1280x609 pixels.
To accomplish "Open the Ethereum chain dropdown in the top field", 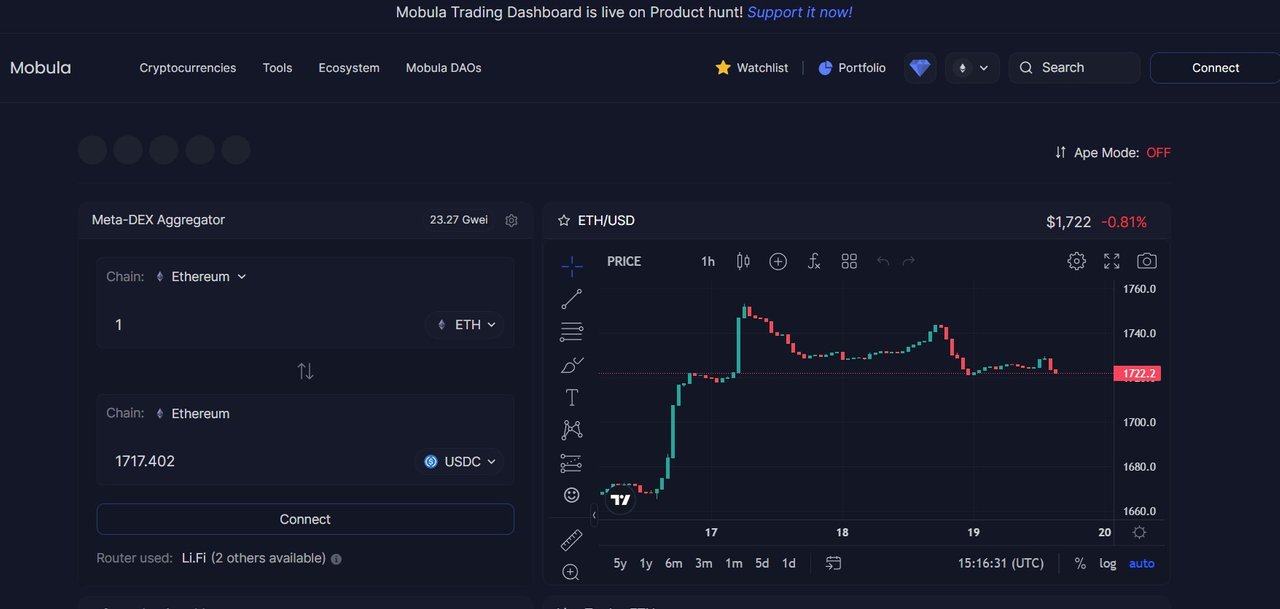I will (x=201, y=276).
